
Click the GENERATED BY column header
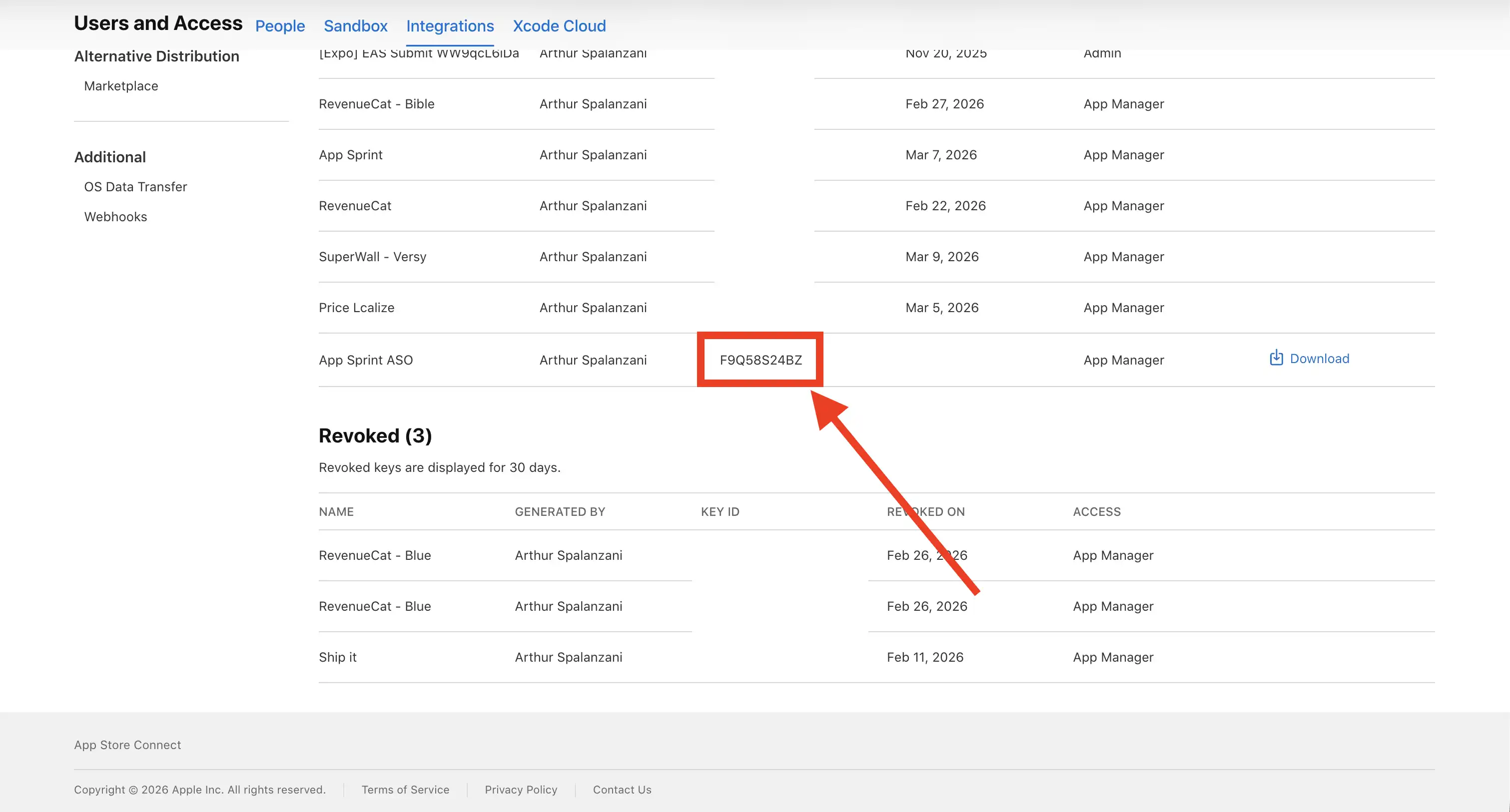pos(560,512)
